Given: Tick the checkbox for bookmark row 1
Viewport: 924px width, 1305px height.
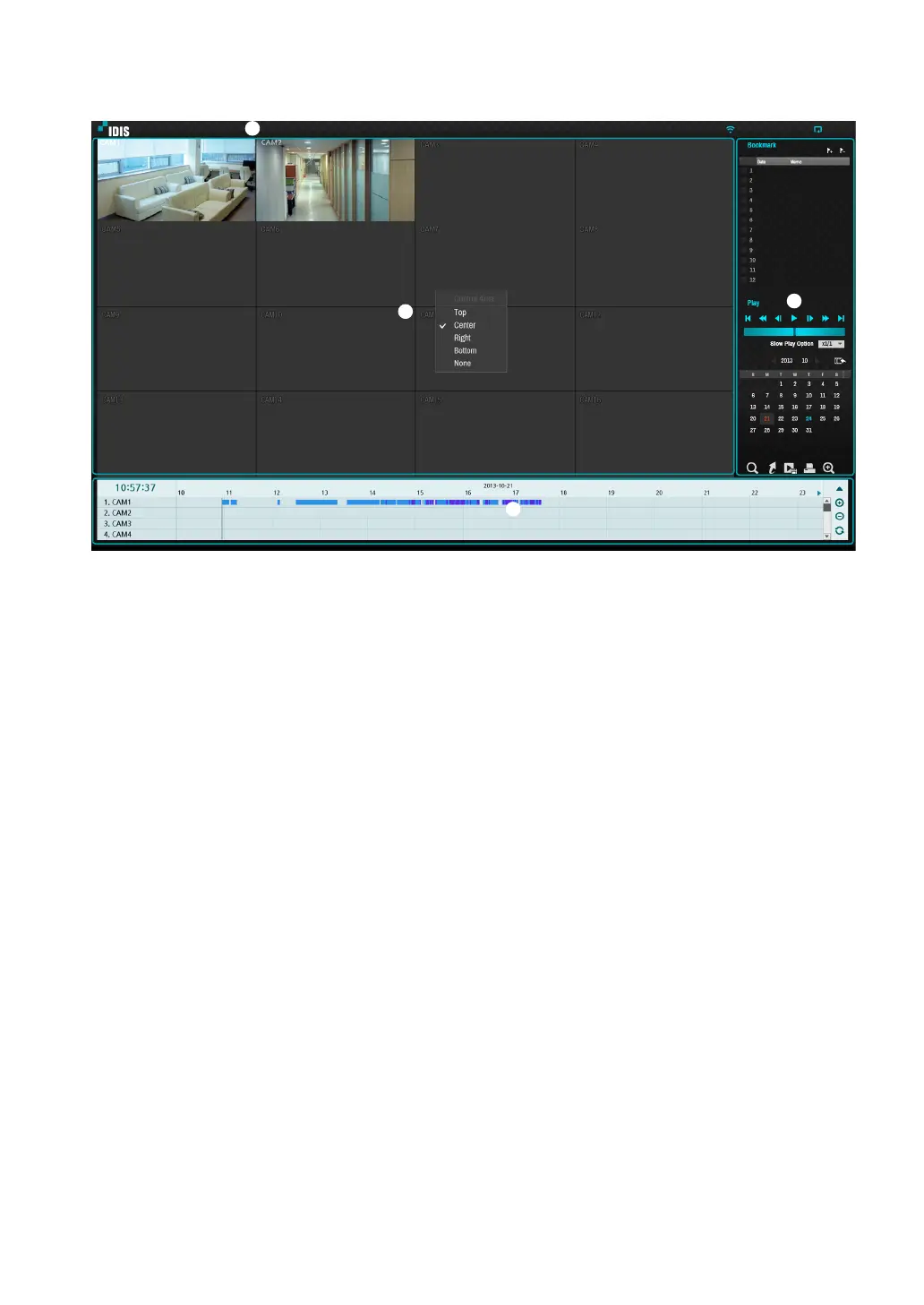Looking at the screenshot, I should coord(743,170).
